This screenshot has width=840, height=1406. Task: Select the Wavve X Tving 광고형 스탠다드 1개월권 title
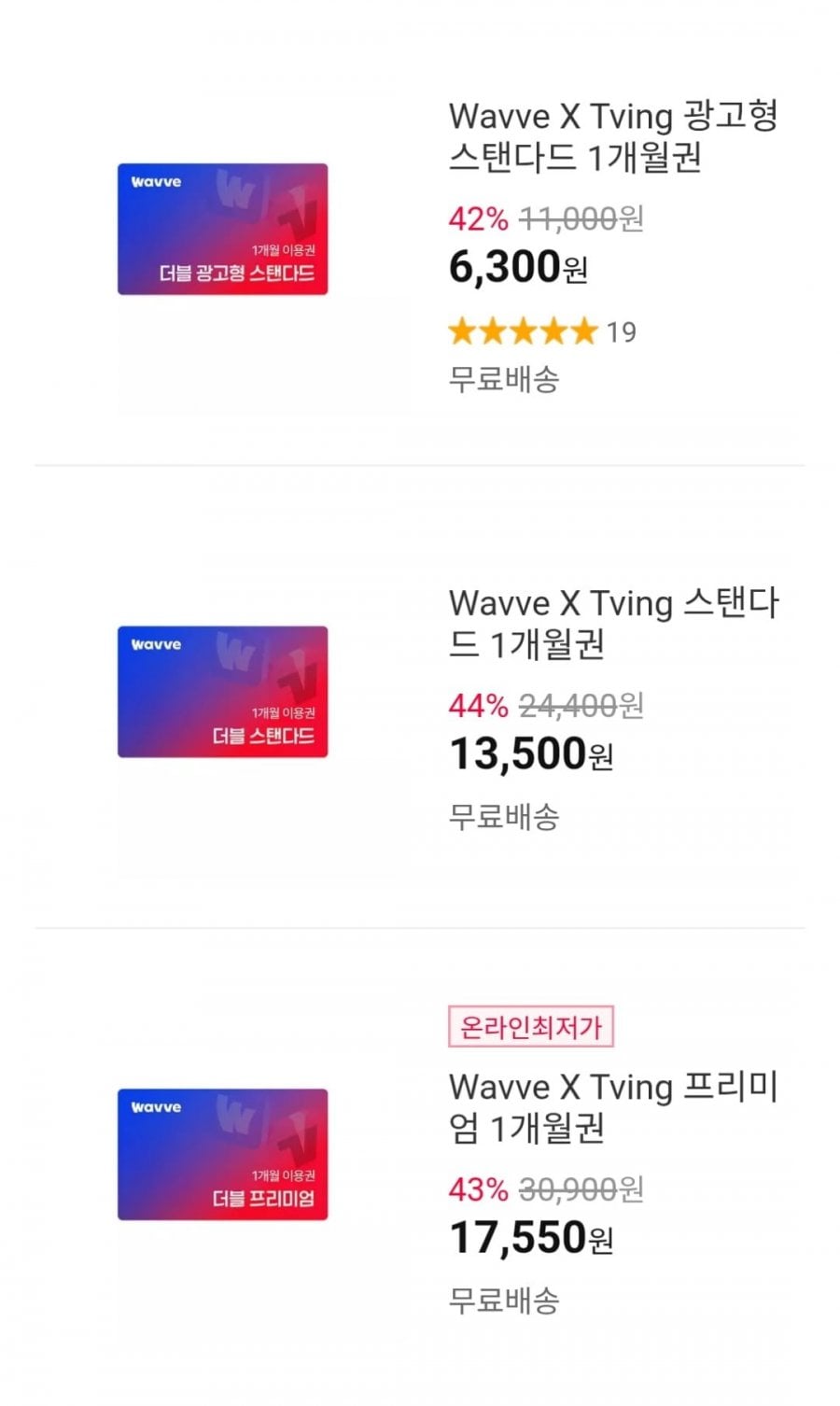tap(612, 136)
